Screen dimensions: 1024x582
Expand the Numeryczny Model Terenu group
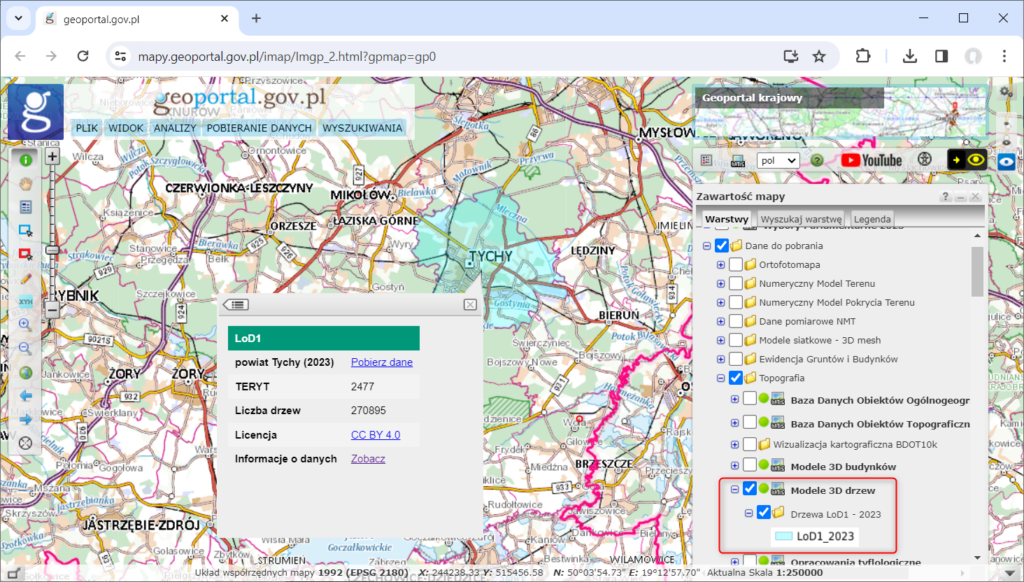pos(721,284)
